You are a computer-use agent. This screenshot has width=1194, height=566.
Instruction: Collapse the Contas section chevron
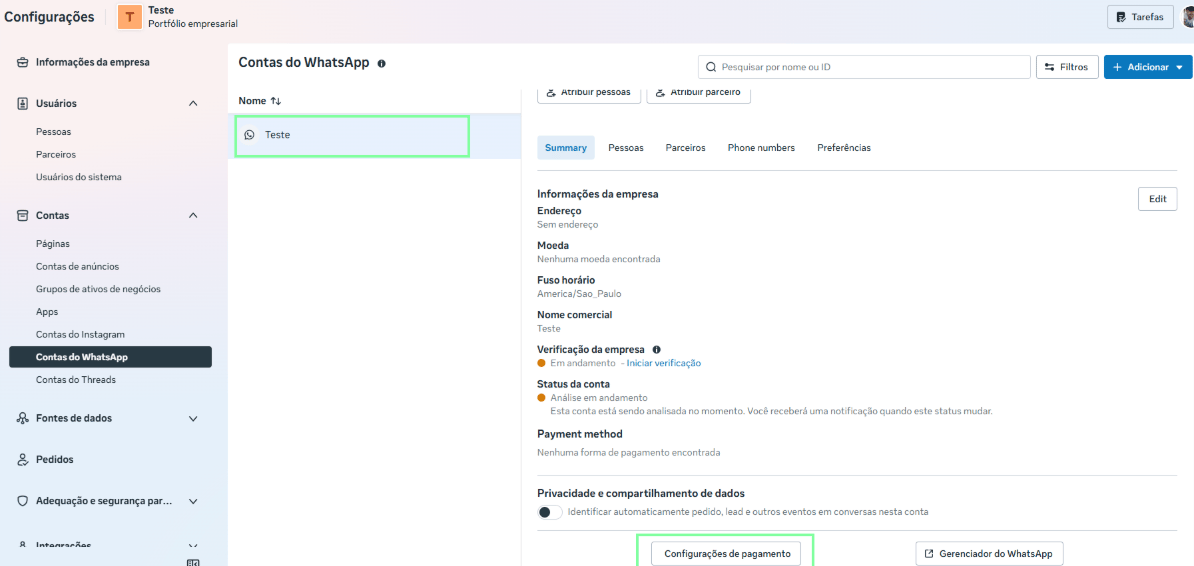pyautogui.click(x=193, y=216)
